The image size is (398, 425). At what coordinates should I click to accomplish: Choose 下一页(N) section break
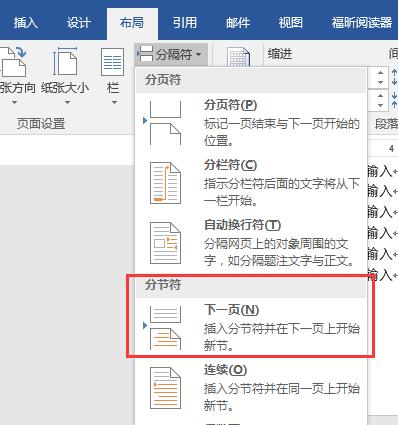(251, 328)
